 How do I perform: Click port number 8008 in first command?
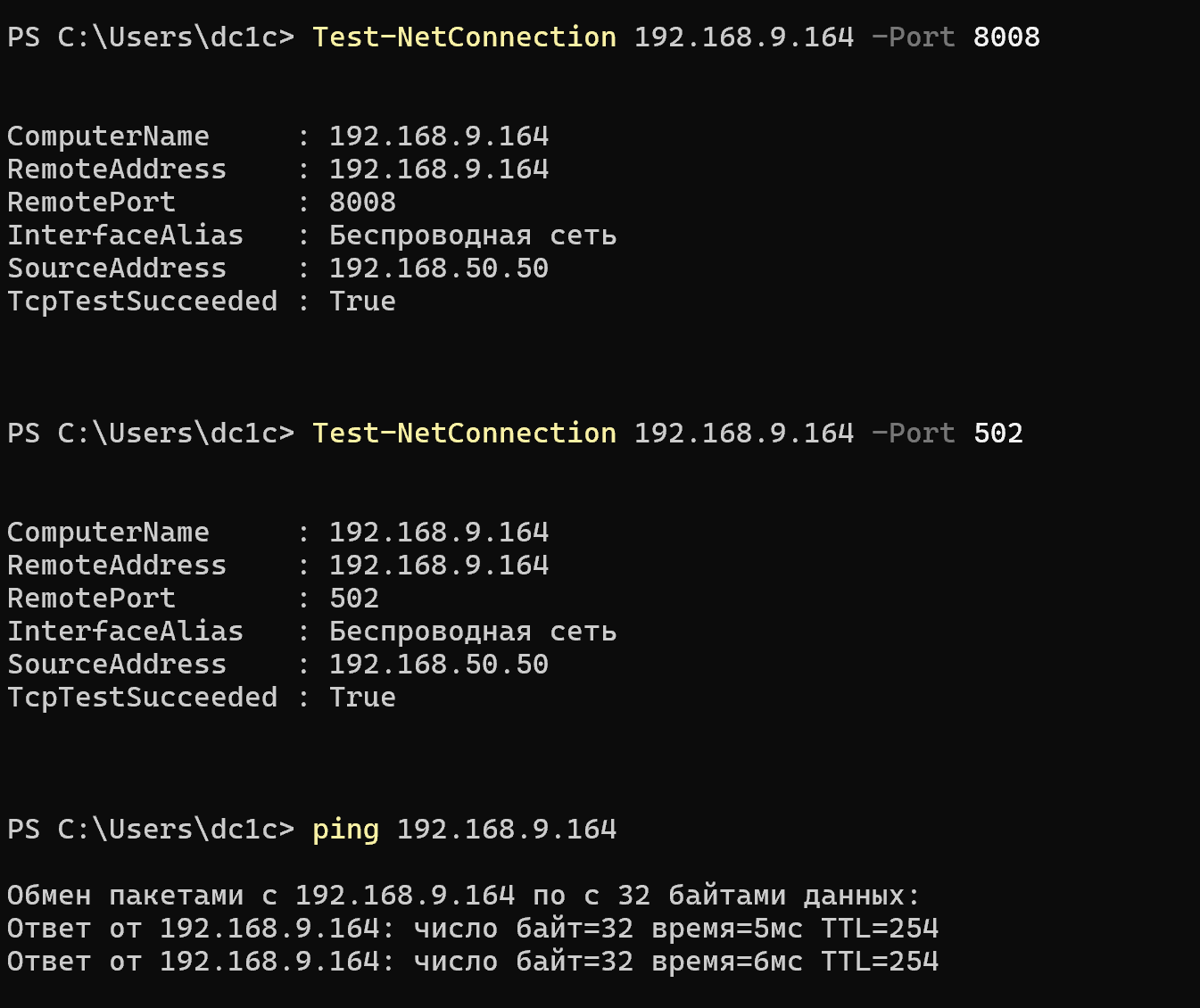(1006, 37)
